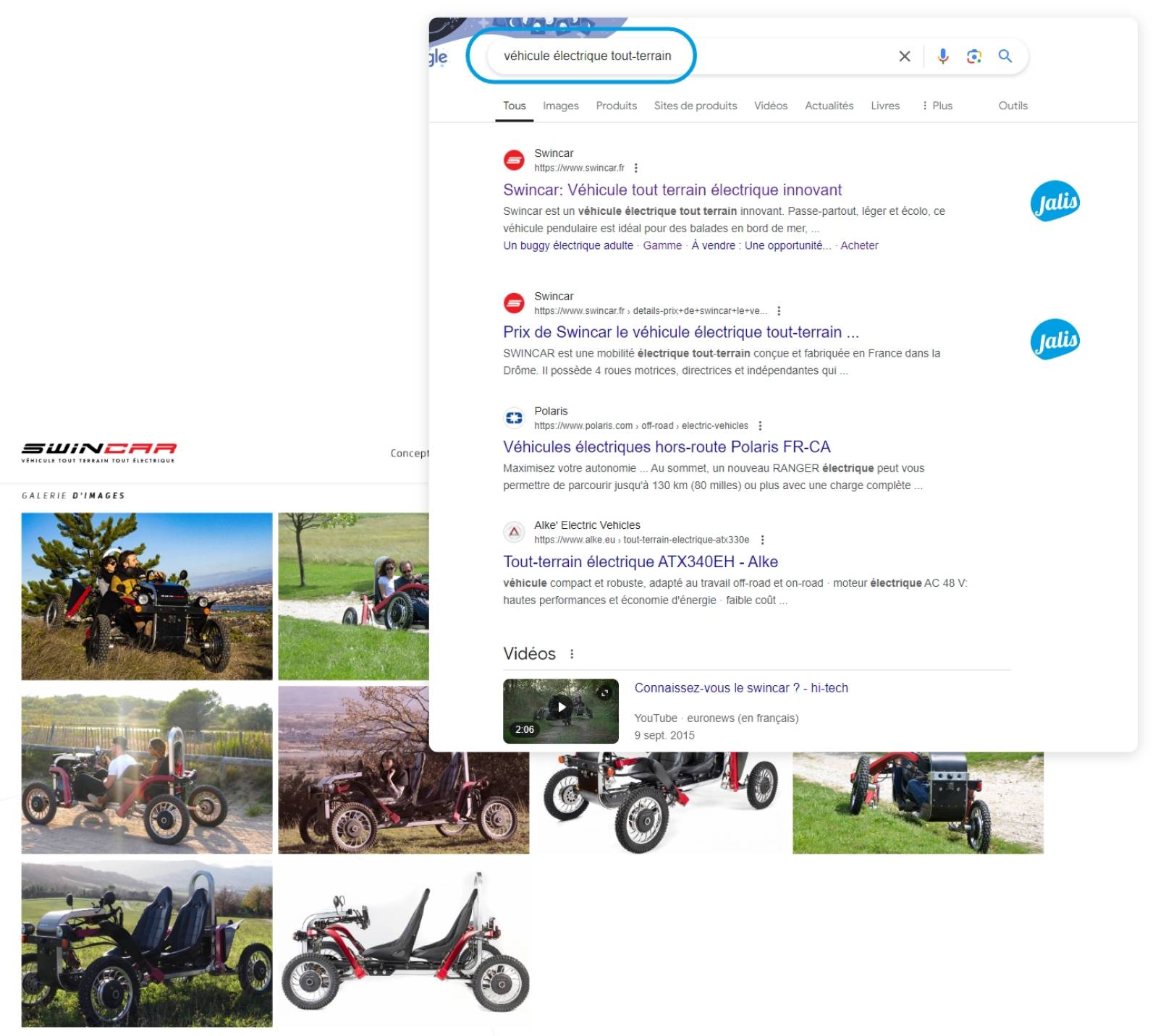Click the Polaris favicon icon
Viewport: 1158px width, 1036px height.
514,417
